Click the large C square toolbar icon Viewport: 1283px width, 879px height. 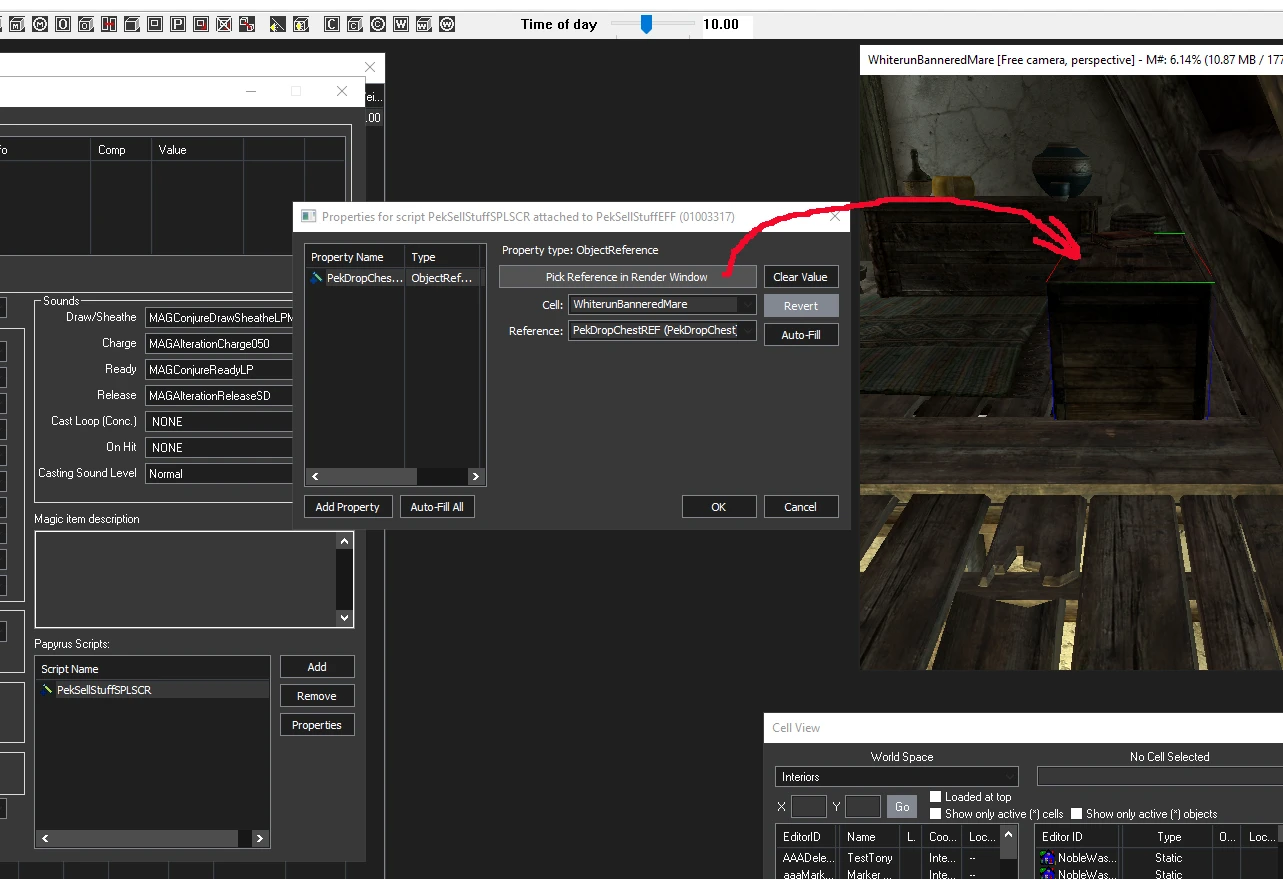coord(332,24)
